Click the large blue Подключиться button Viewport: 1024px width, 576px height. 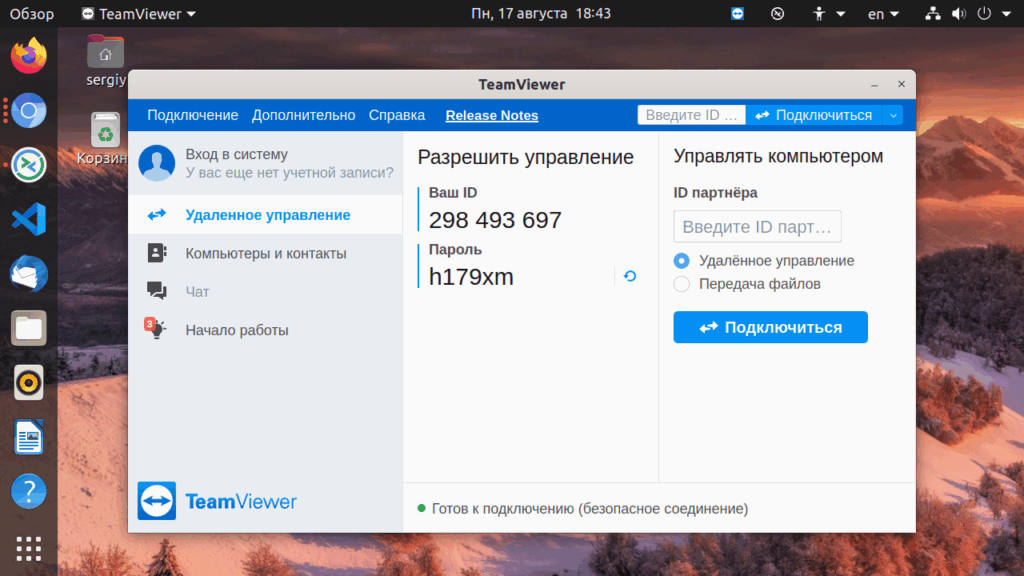point(771,327)
